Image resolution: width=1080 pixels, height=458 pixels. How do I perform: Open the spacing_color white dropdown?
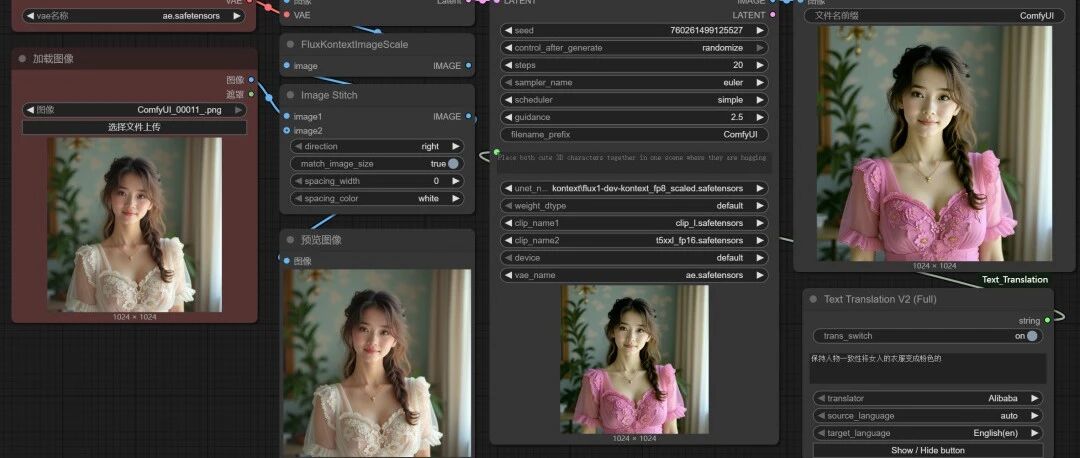point(377,198)
